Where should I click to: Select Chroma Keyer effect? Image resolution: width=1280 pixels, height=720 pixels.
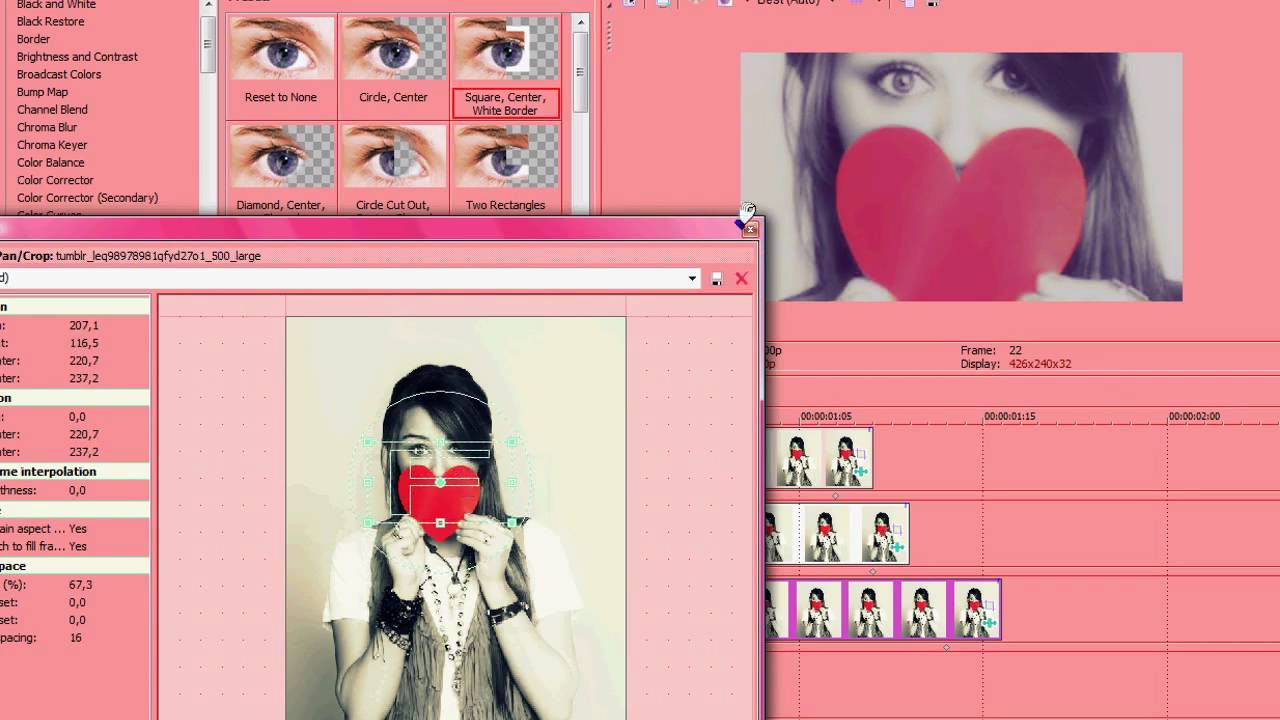point(52,145)
